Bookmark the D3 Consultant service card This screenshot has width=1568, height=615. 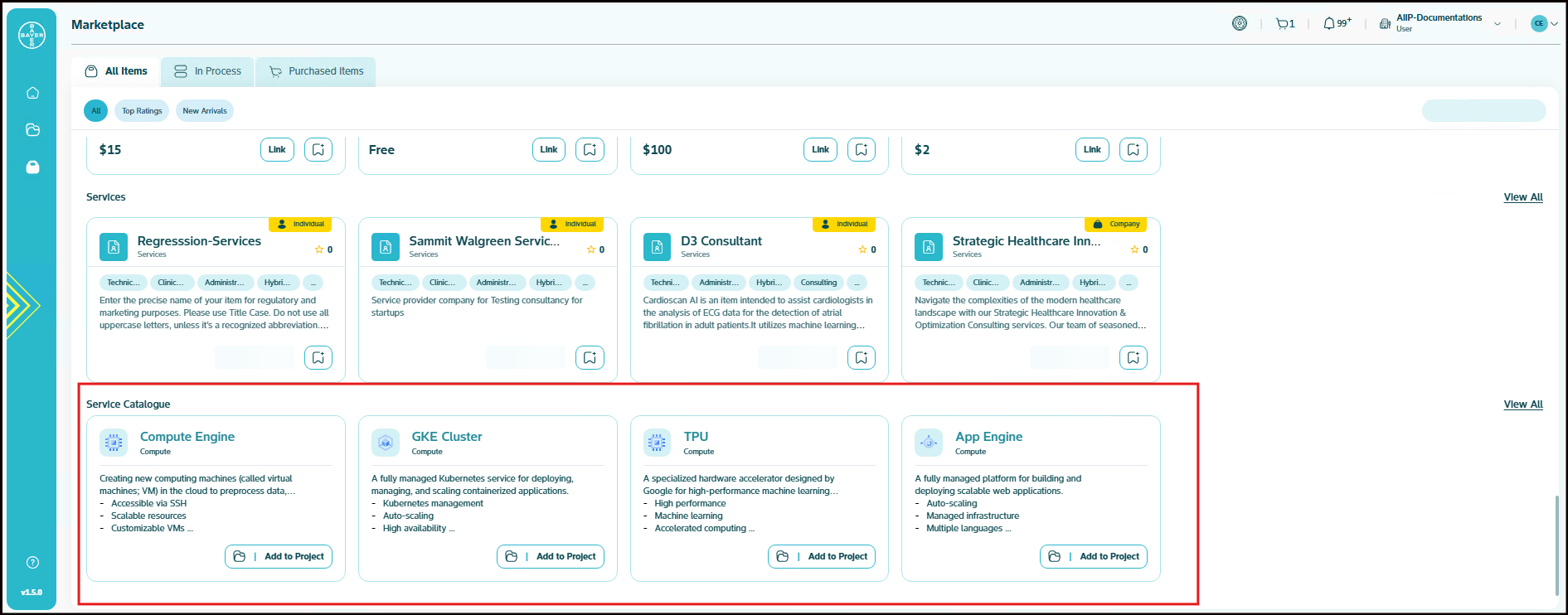(x=862, y=358)
